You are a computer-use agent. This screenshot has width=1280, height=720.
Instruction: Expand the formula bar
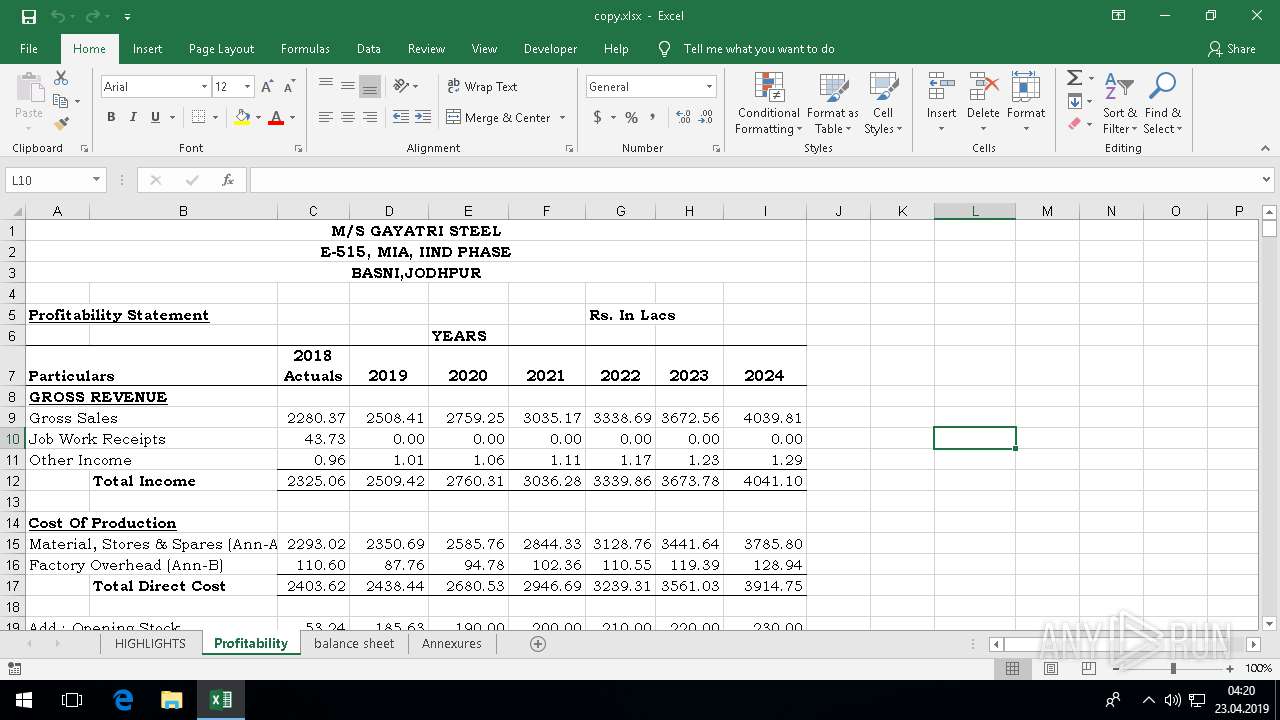[1267, 180]
